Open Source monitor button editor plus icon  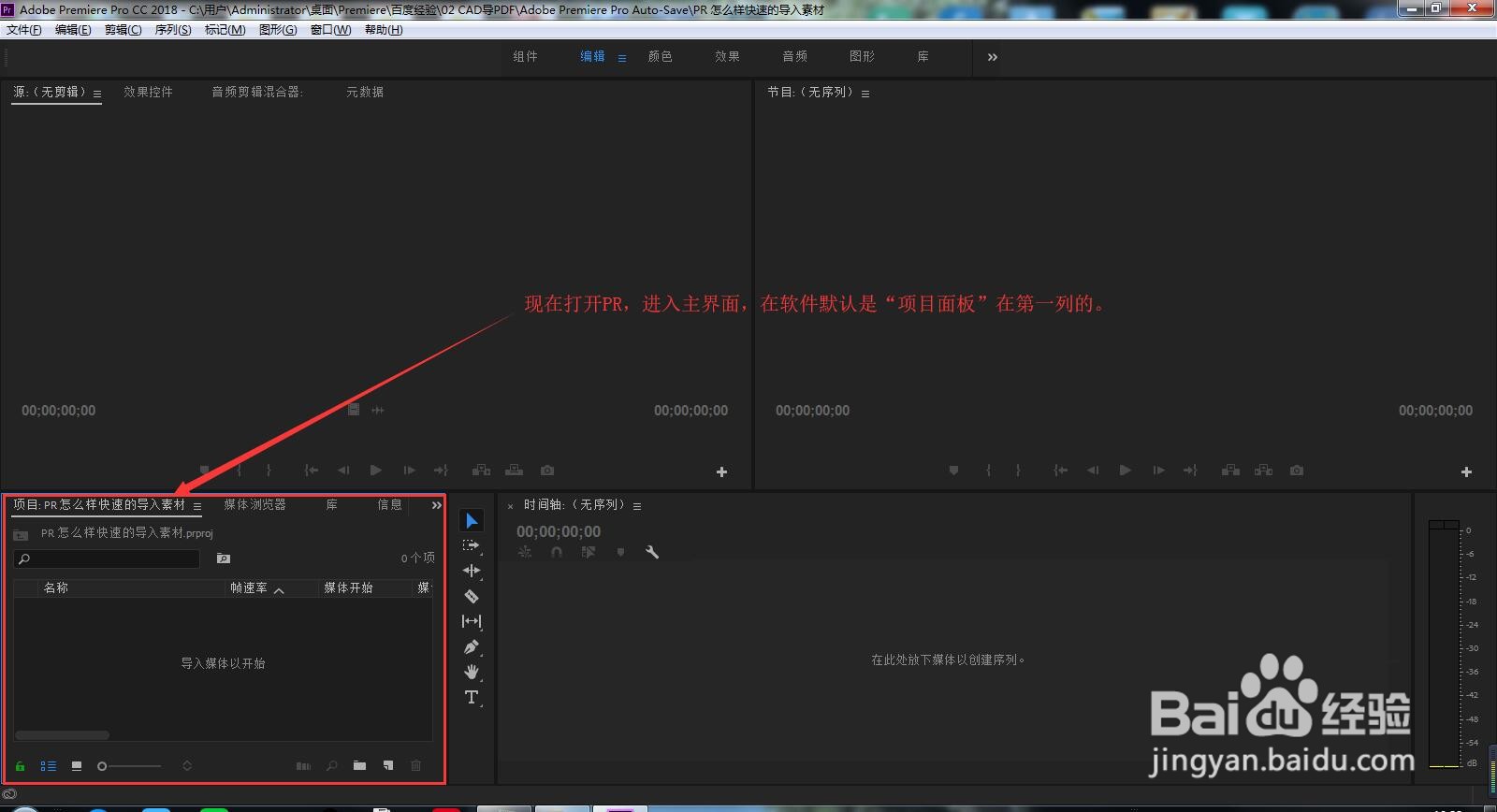[x=721, y=472]
